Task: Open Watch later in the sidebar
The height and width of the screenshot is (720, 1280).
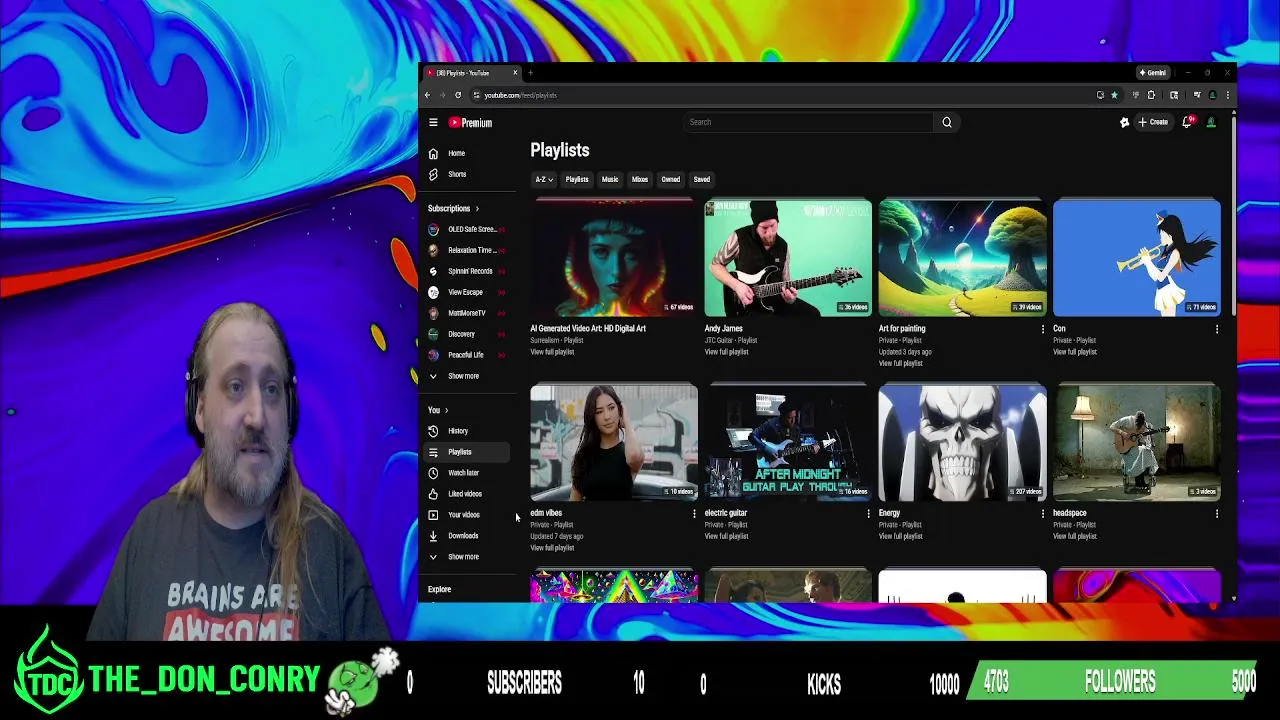Action: point(463,473)
